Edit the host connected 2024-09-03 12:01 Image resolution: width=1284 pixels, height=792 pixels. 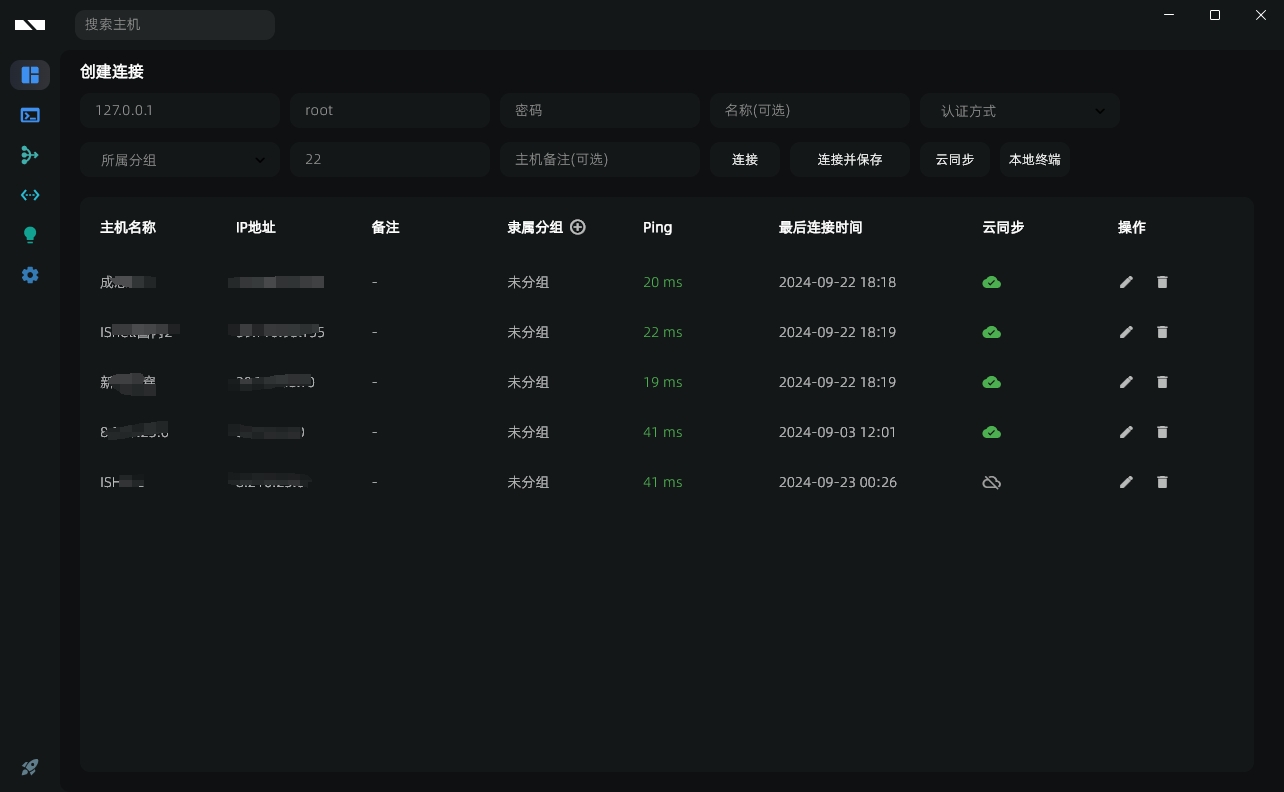click(x=1126, y=432)
